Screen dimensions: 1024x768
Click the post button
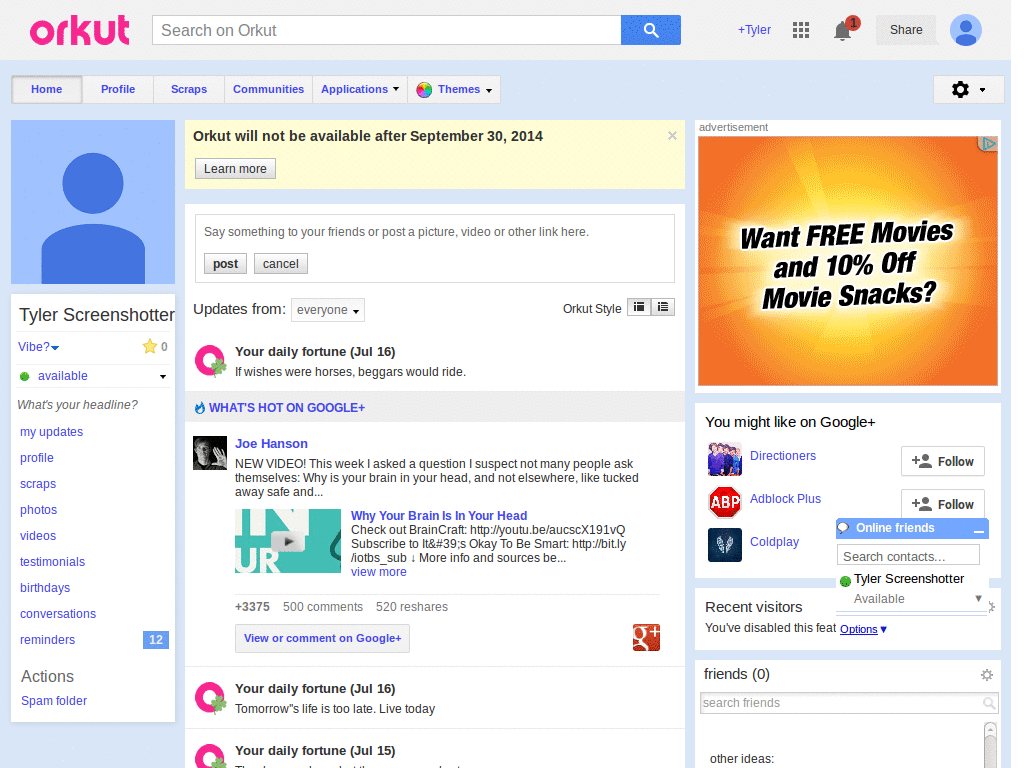click(x=225, y=264)
